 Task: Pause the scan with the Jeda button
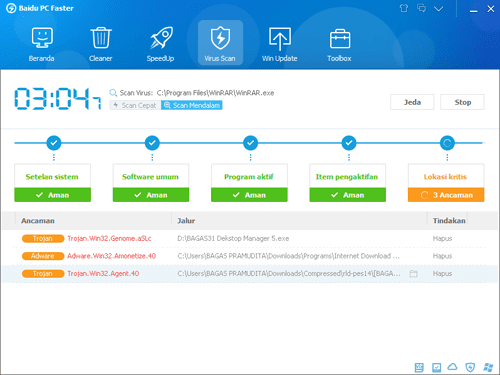412,102
